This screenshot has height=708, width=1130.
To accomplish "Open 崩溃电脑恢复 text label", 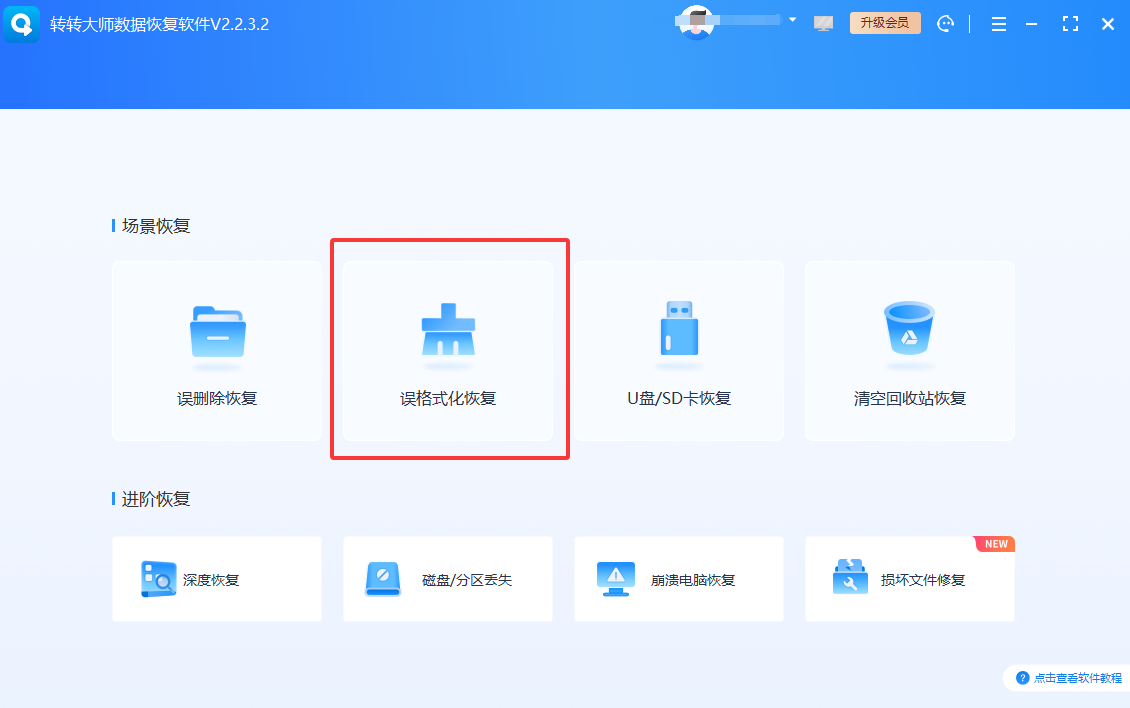I will tap(693, 580).
